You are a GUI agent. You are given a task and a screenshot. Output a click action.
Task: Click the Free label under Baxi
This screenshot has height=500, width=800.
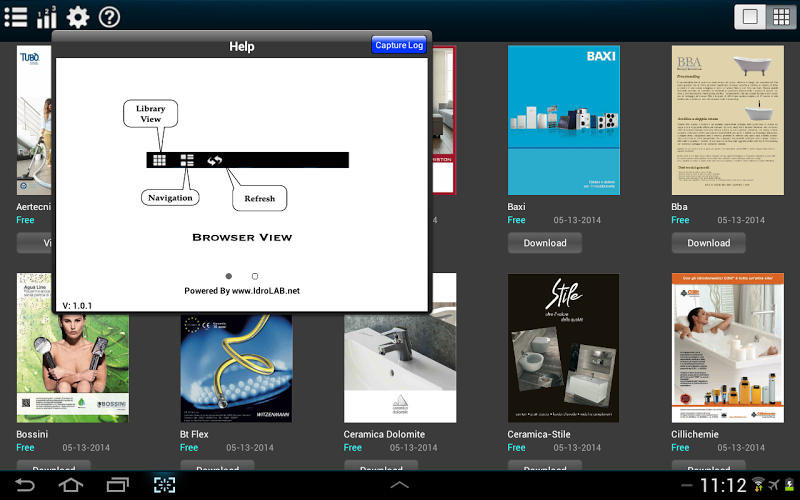point(516,220)
